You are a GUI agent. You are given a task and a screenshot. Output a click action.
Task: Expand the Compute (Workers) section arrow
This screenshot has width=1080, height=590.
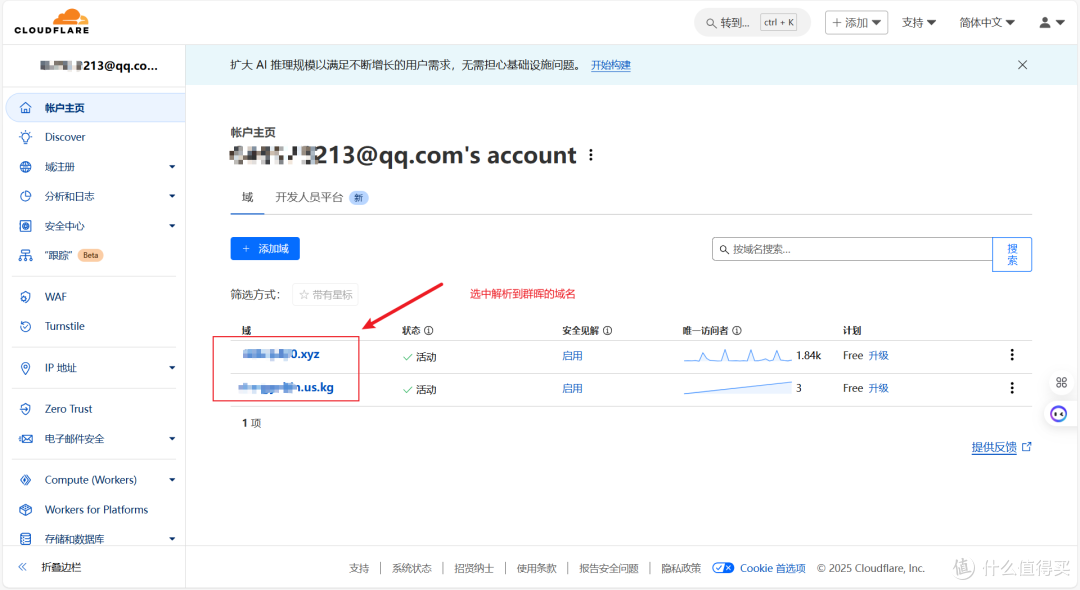(x=172, y=480)
